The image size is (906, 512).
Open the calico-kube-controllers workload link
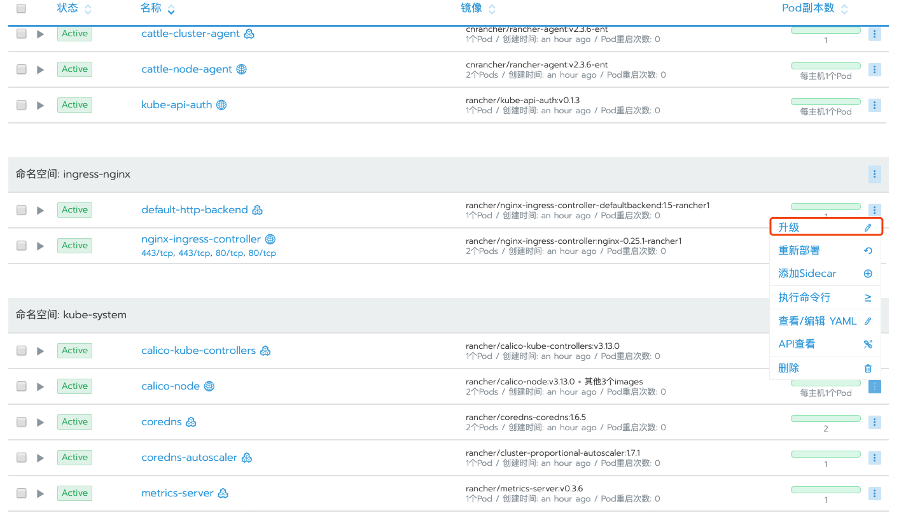click(x=198, y=351)
